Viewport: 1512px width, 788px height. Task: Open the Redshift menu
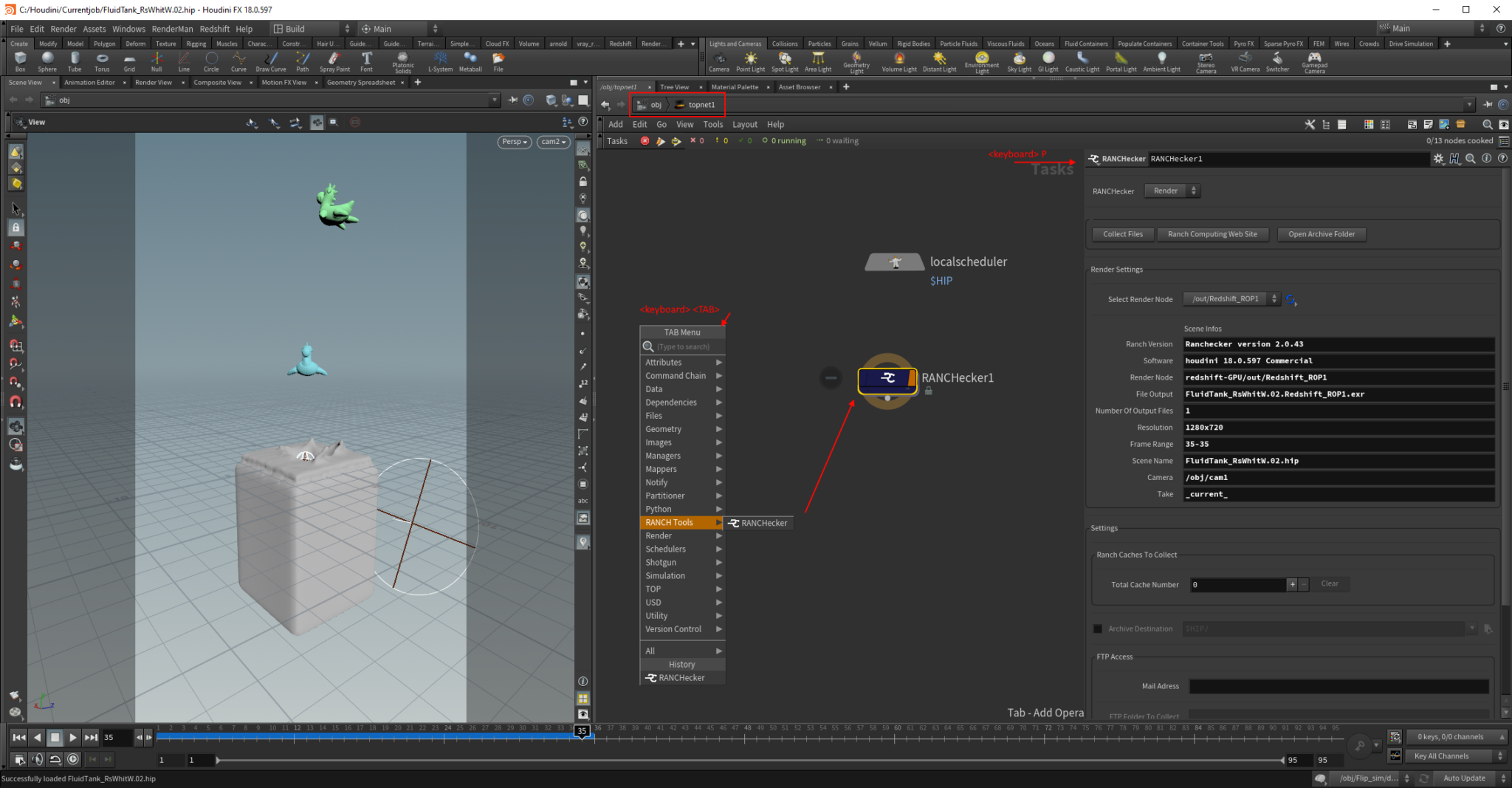pyautogui.click(x=215, y=29)
